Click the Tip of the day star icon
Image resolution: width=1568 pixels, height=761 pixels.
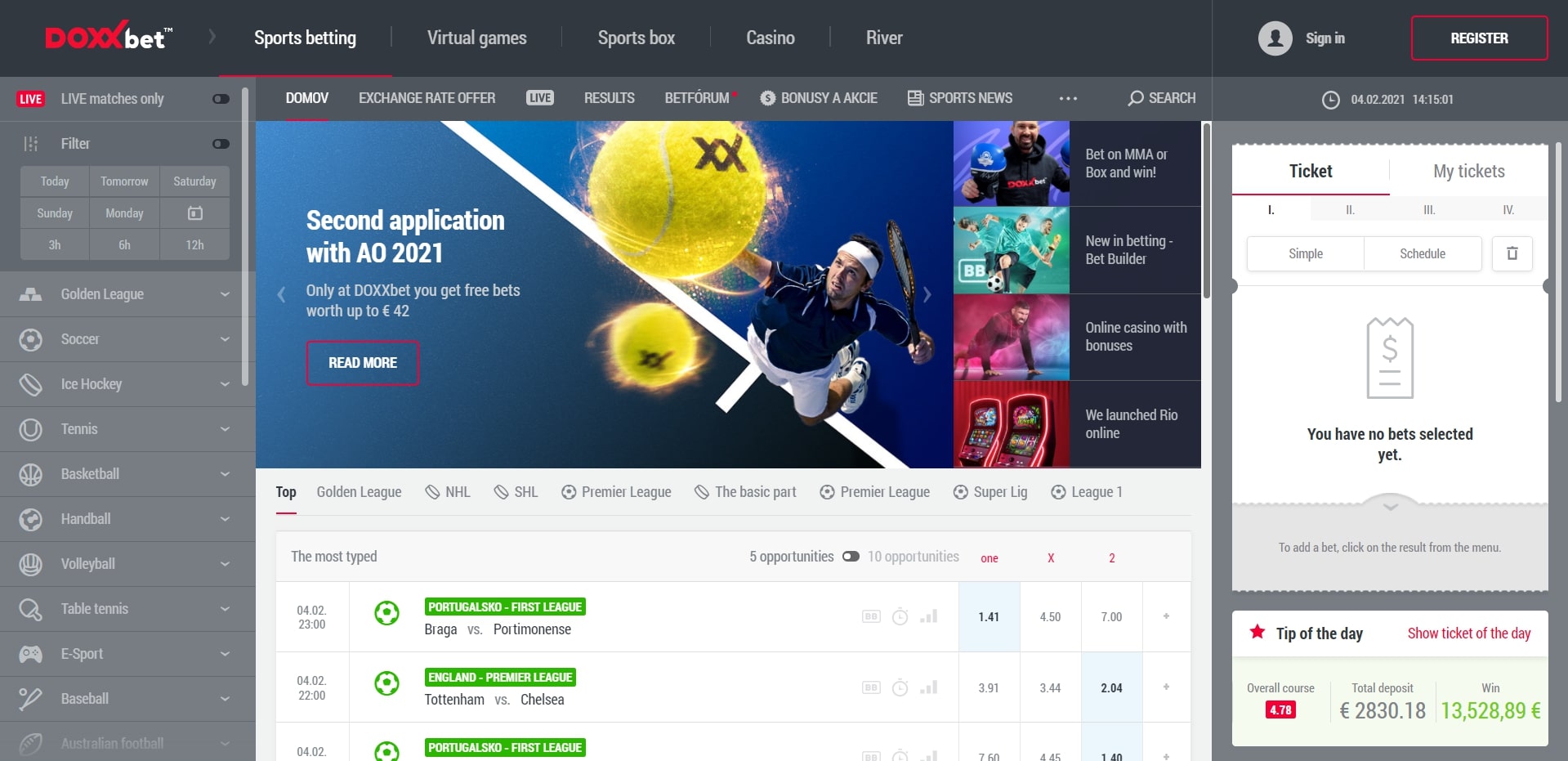pyautogui.click(x=1258, y=632)
